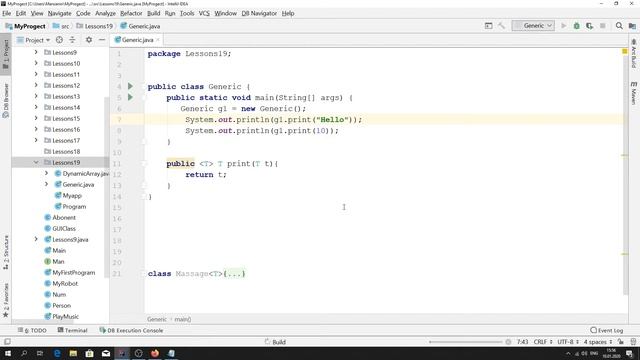This screenshot has width=640, height=360.
Task: Open the Project view selector dropdown
Action: [33, 40]
